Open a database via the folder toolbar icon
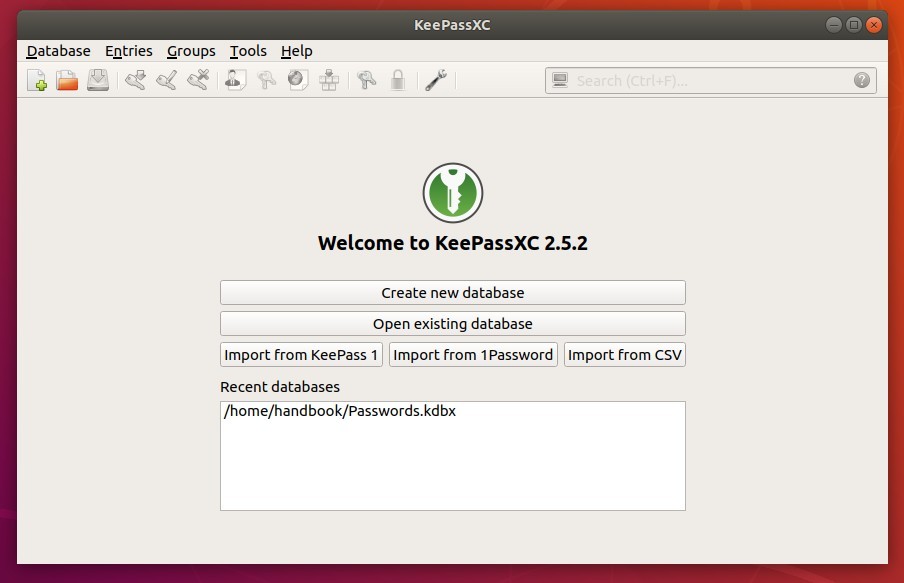Viewport: 904px width, 583px height. [67, 80]
